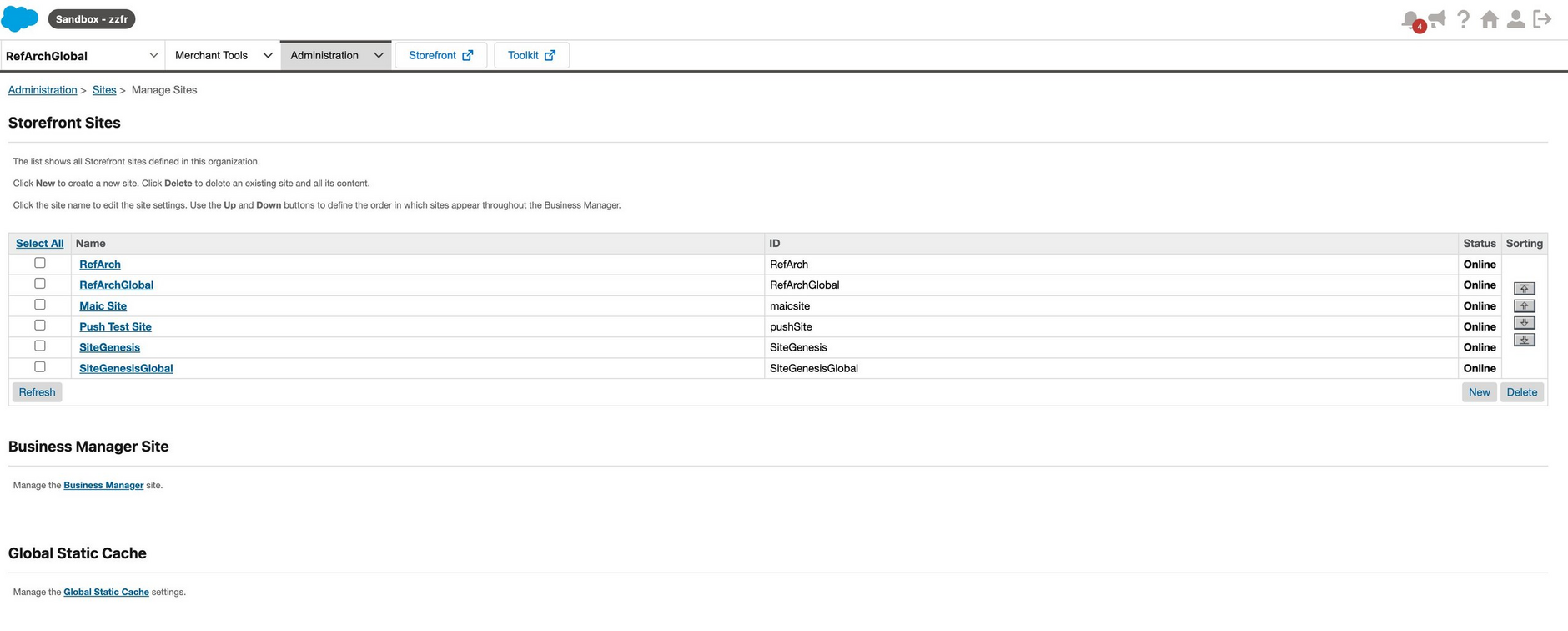Open the notifications bell icon
The image size is (1568, 631).
click(x=1411, y=19)
